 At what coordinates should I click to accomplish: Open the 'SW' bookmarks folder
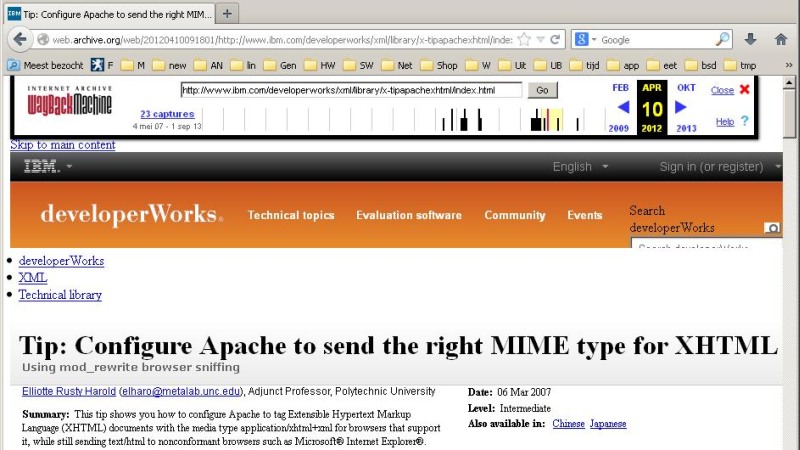coord(359,65)
